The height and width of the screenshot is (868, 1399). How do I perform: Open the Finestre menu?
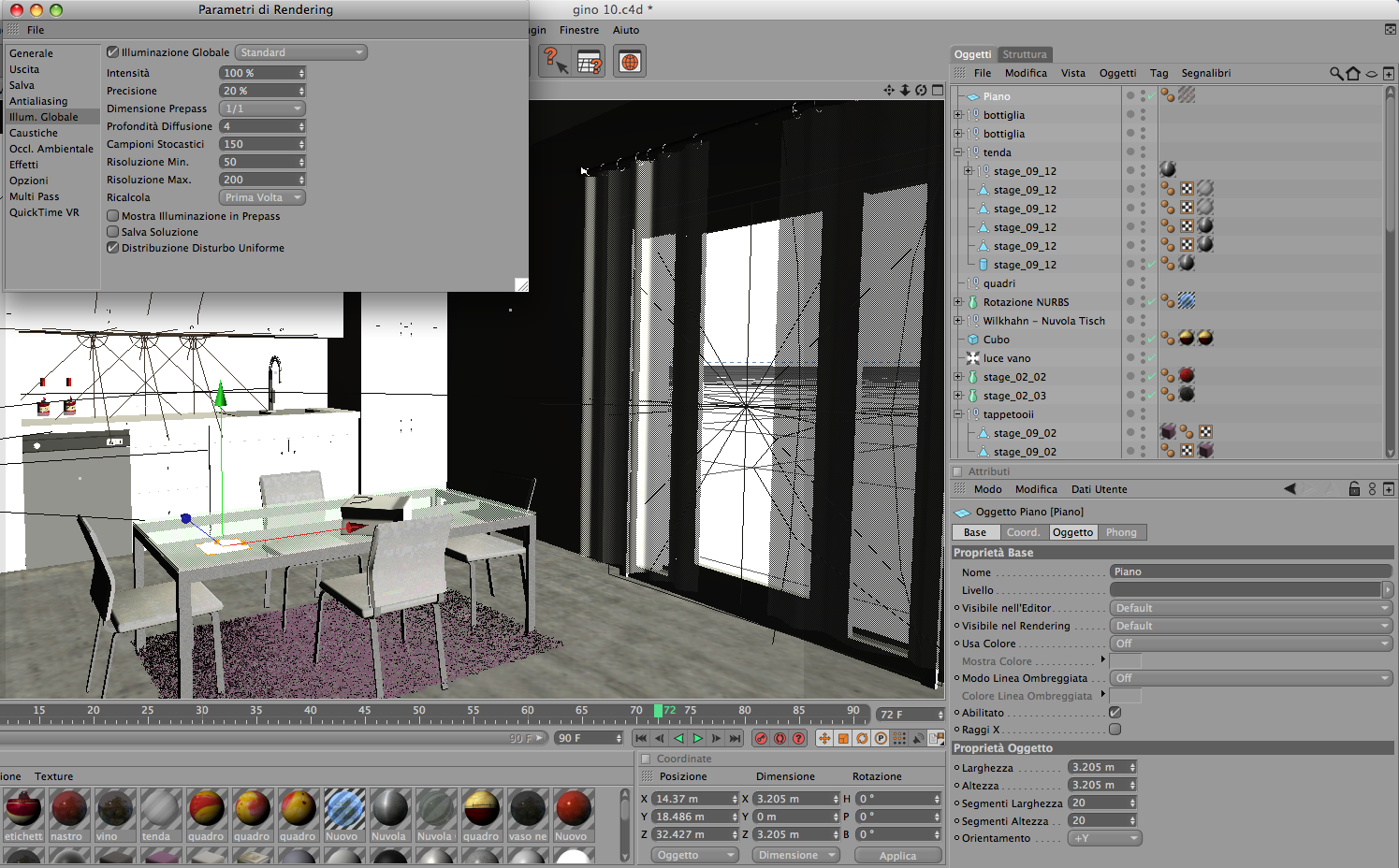pyautogui.click(x=579, y=30)
